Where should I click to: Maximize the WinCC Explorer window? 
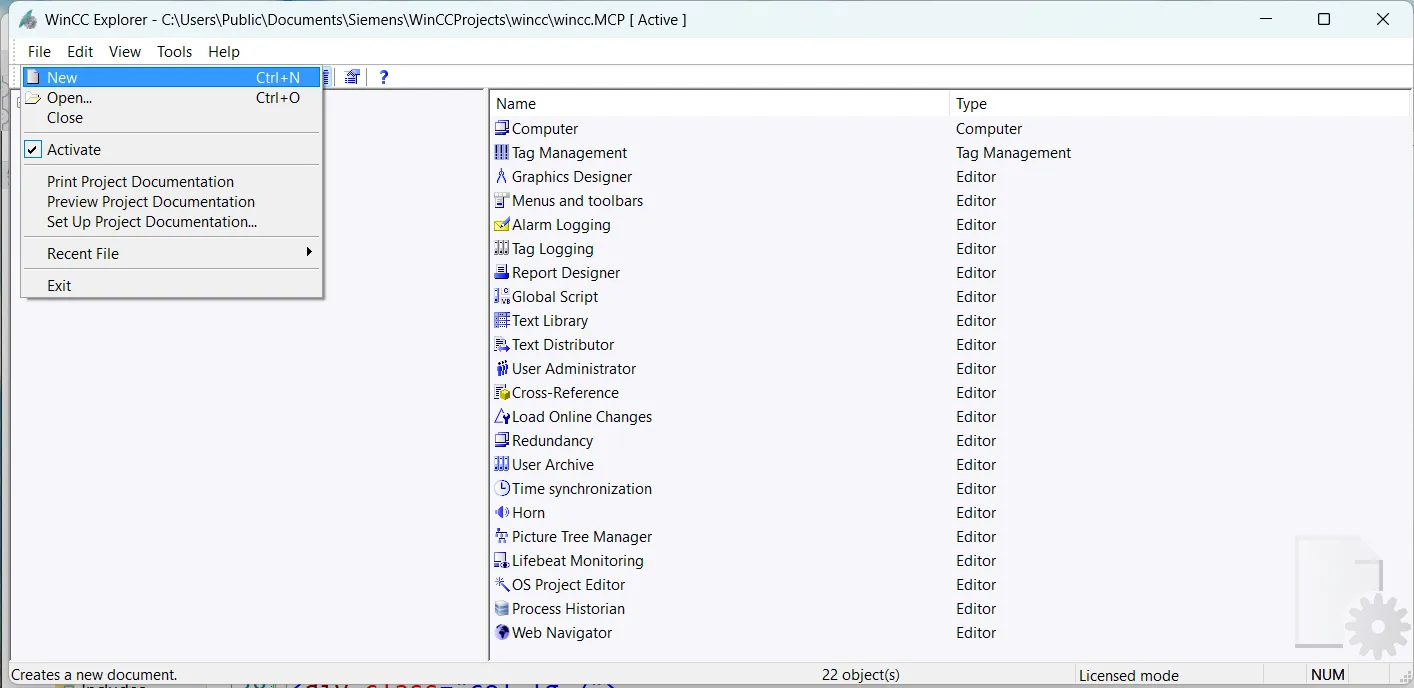point(1324,19)
